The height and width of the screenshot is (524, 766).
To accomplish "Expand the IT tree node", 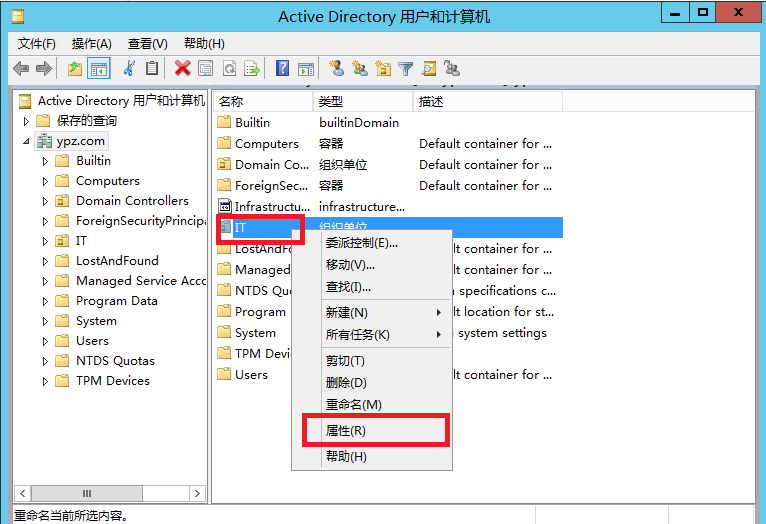I will [x=45, y=241].
